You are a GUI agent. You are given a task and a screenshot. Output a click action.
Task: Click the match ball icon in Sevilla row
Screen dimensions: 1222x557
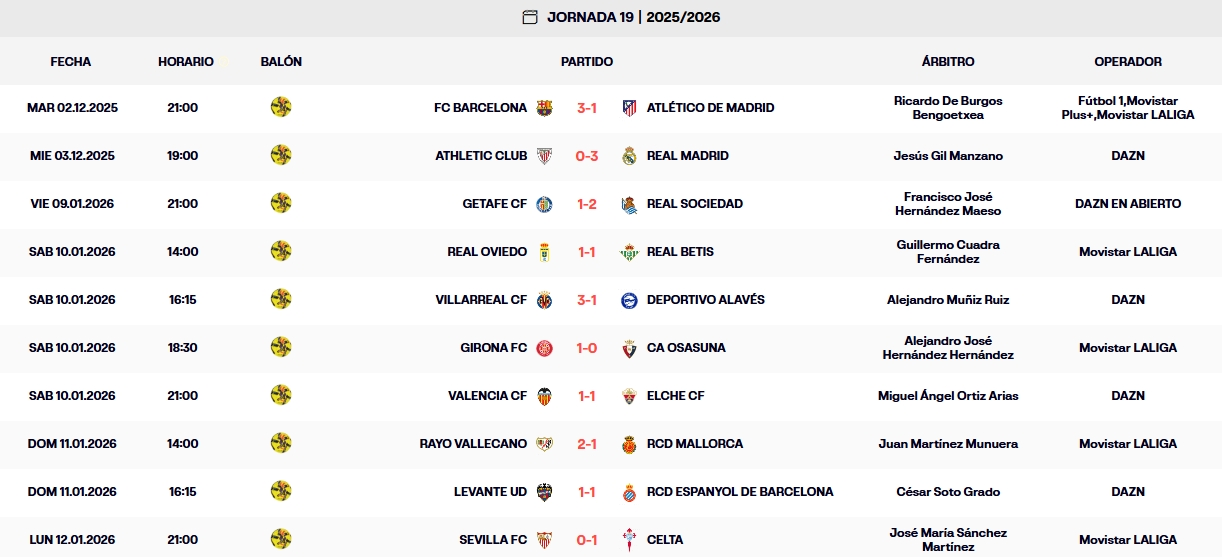click(x=281, y=539)
